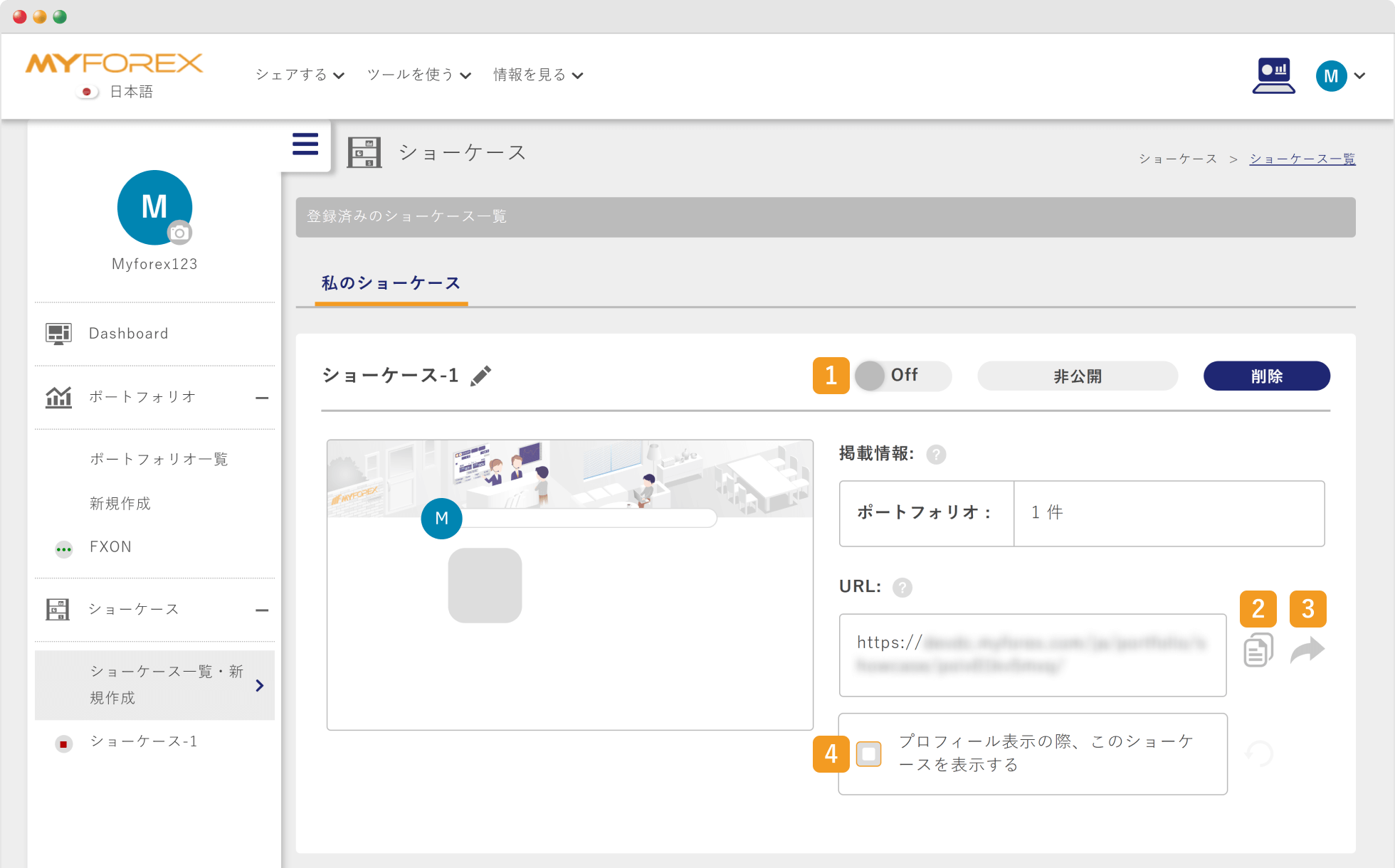Select the Dashboard icon in the sidebar
Image resolution: width=1395 pixels, height=868 pixels.
point(58,333)
